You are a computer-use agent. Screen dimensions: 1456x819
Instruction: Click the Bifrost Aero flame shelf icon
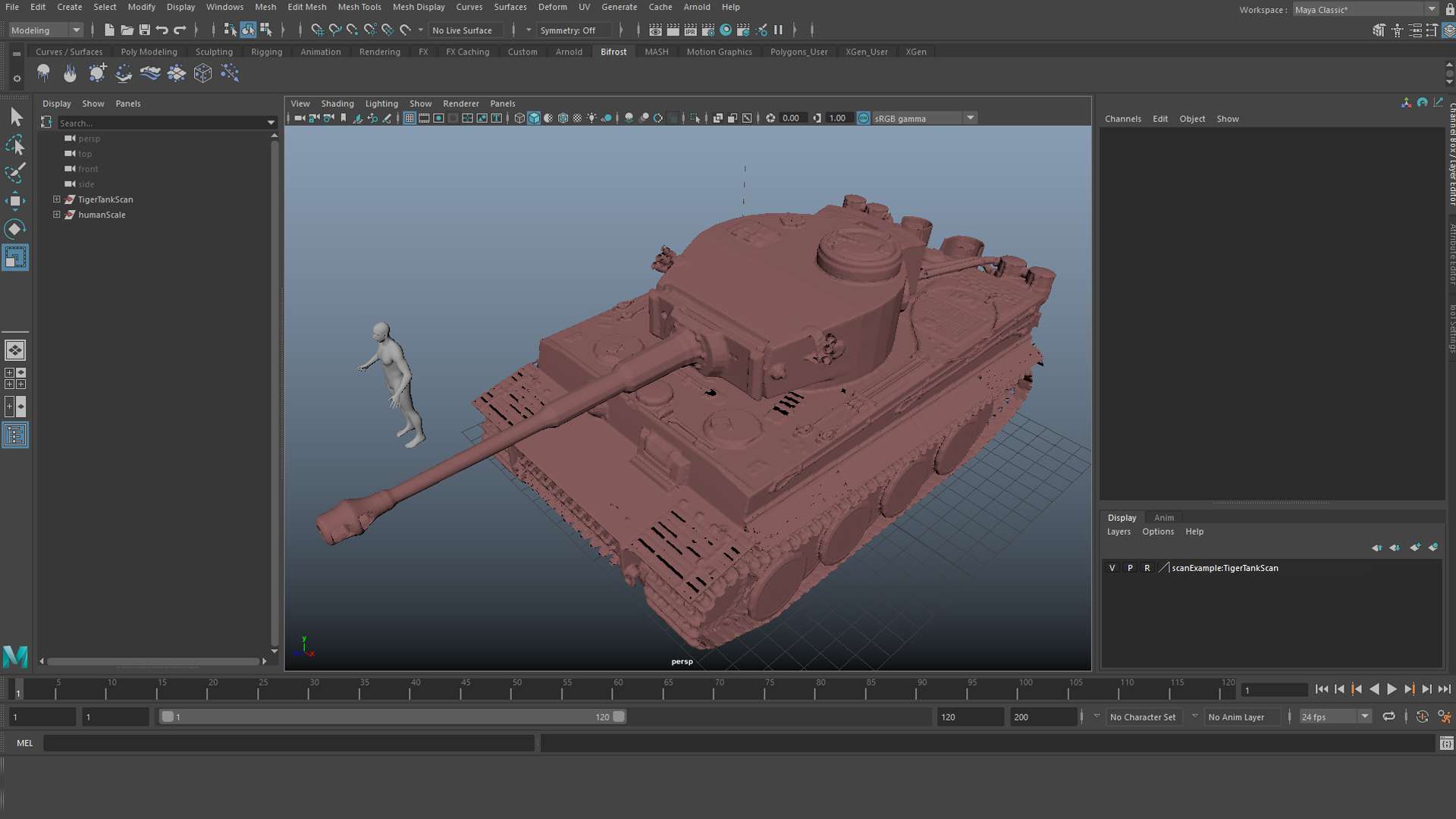pos(70,73)
